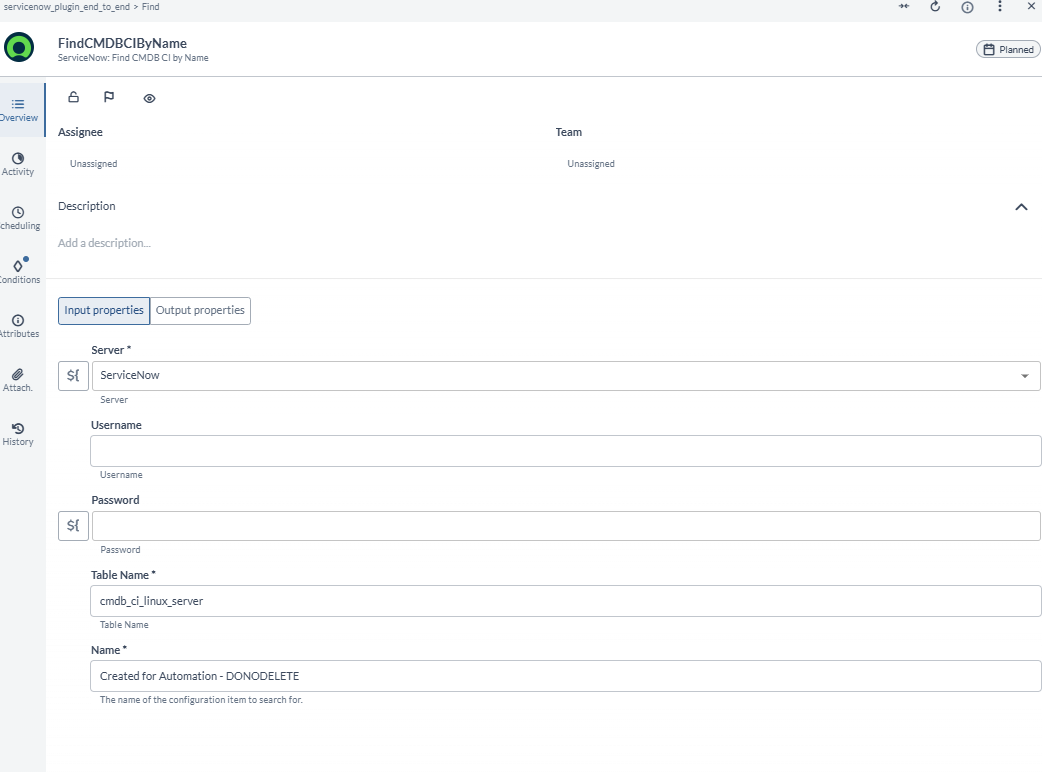Open the Activity sidebar panel
The height and width of the screenshot is (772, 1042).
pos(17,163)
